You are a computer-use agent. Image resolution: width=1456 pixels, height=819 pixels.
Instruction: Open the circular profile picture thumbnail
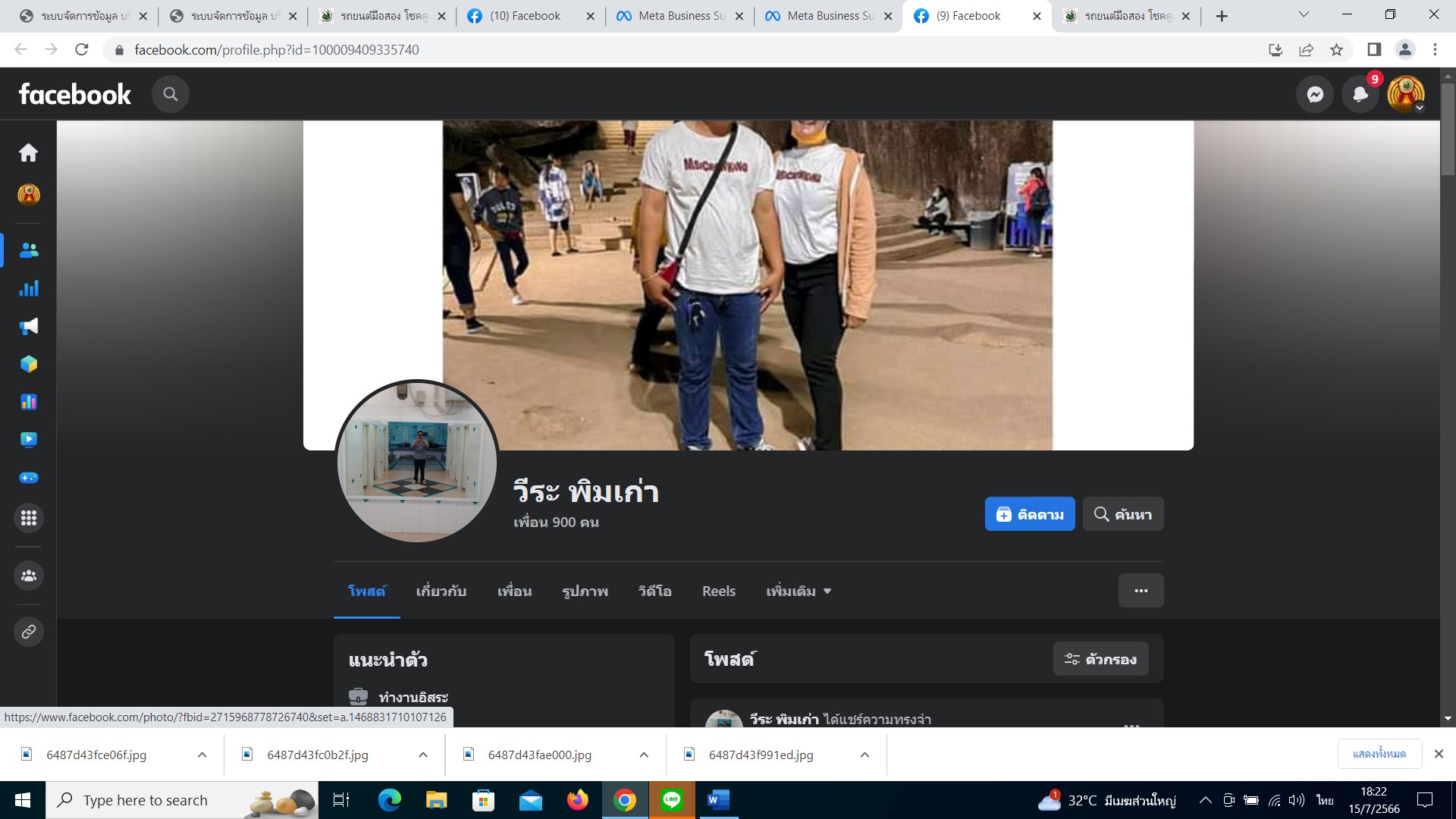click(x=416, y=461)
